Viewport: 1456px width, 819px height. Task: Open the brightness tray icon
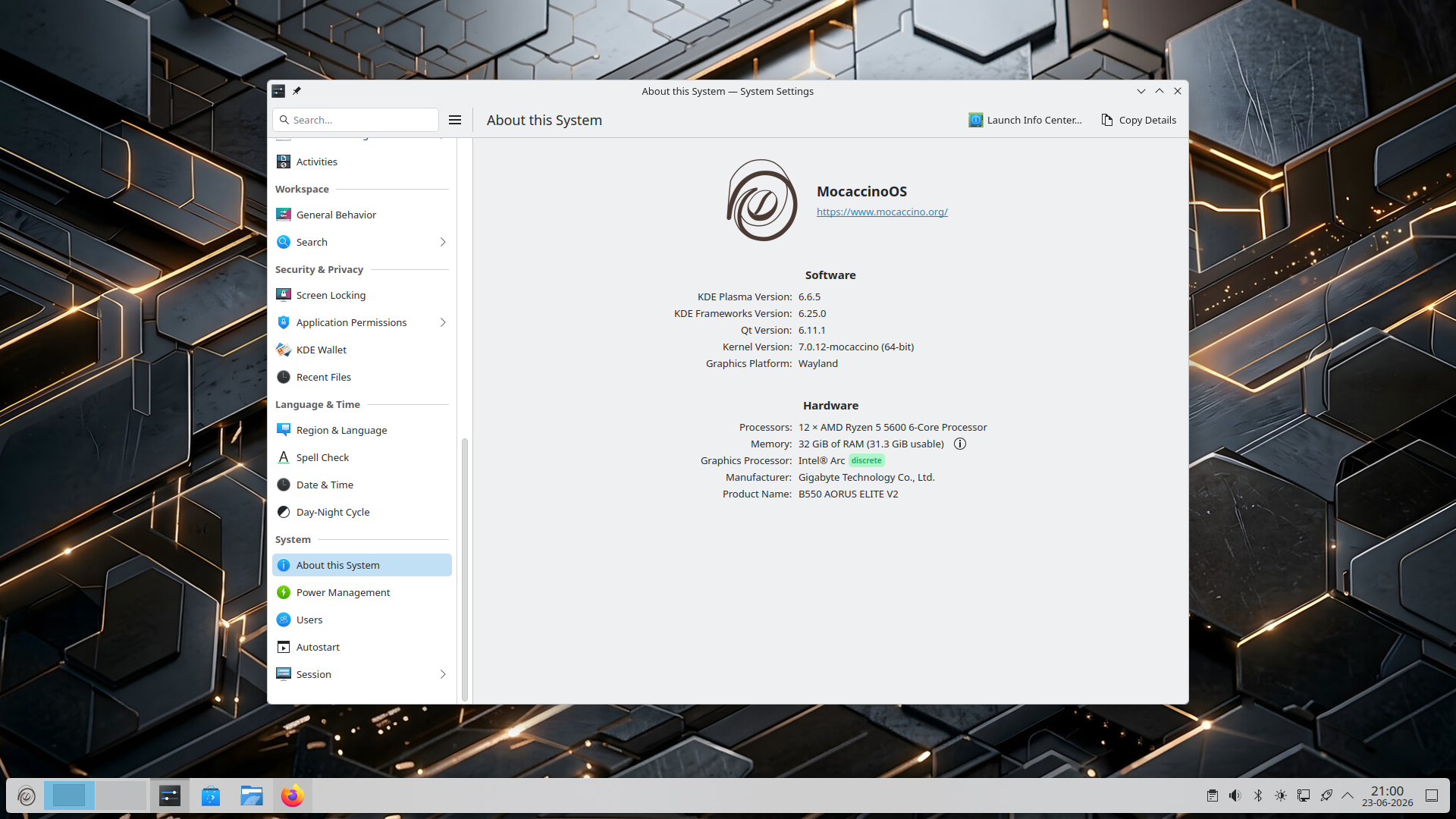point(1281,795)
